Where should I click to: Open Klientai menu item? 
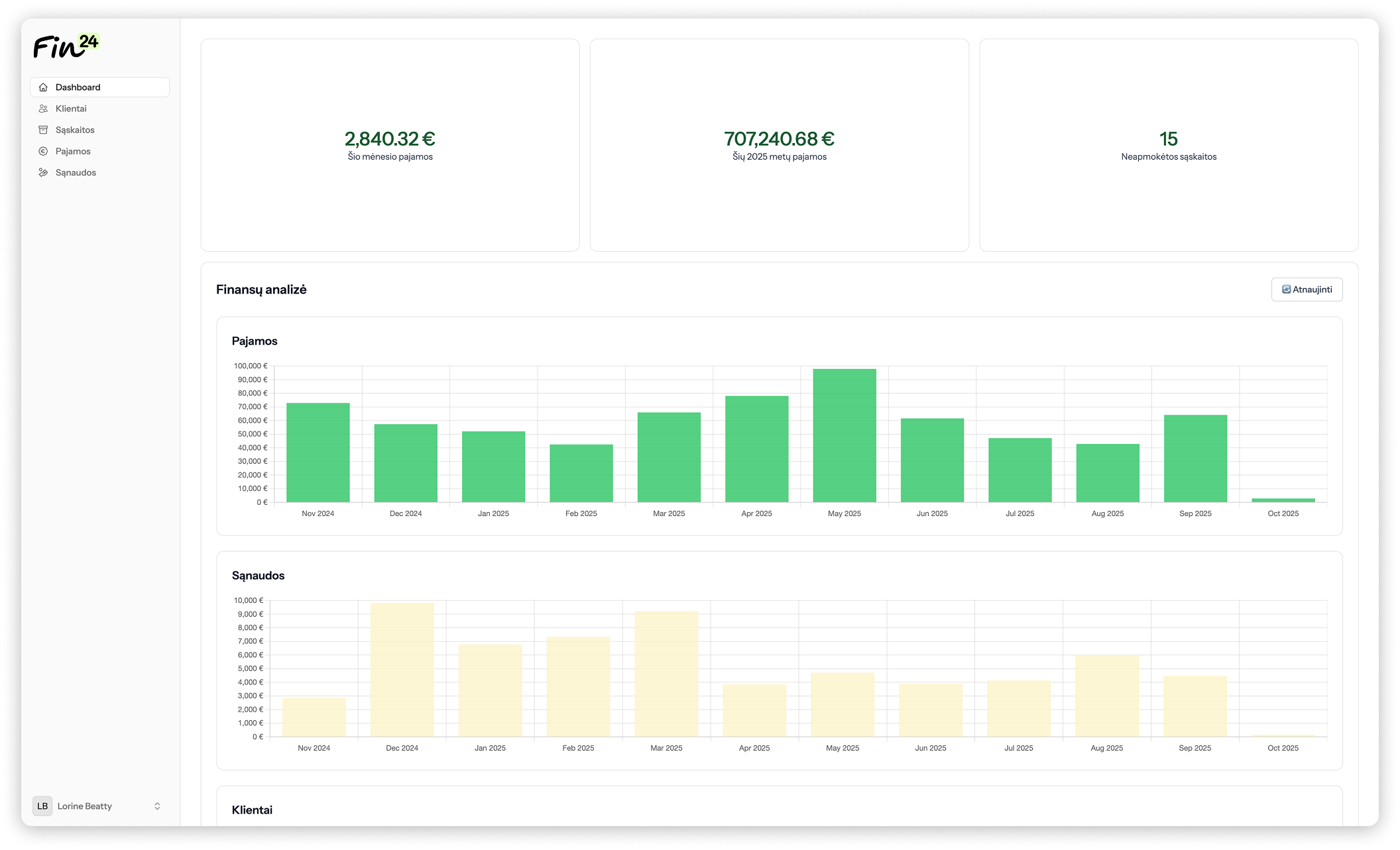(x=71, y=109)
